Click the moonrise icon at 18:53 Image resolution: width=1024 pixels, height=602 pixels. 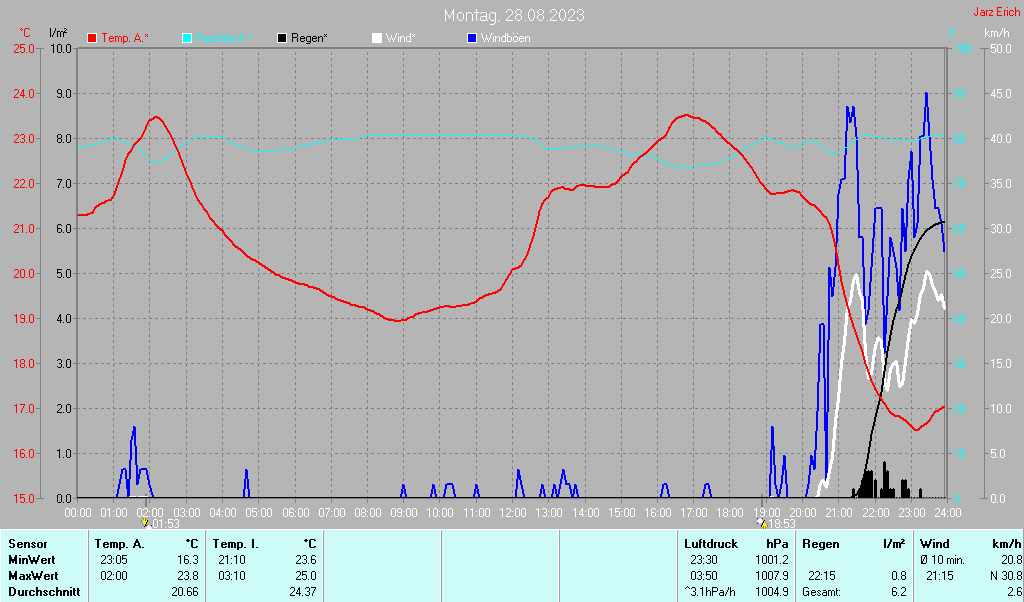(761, 522)
